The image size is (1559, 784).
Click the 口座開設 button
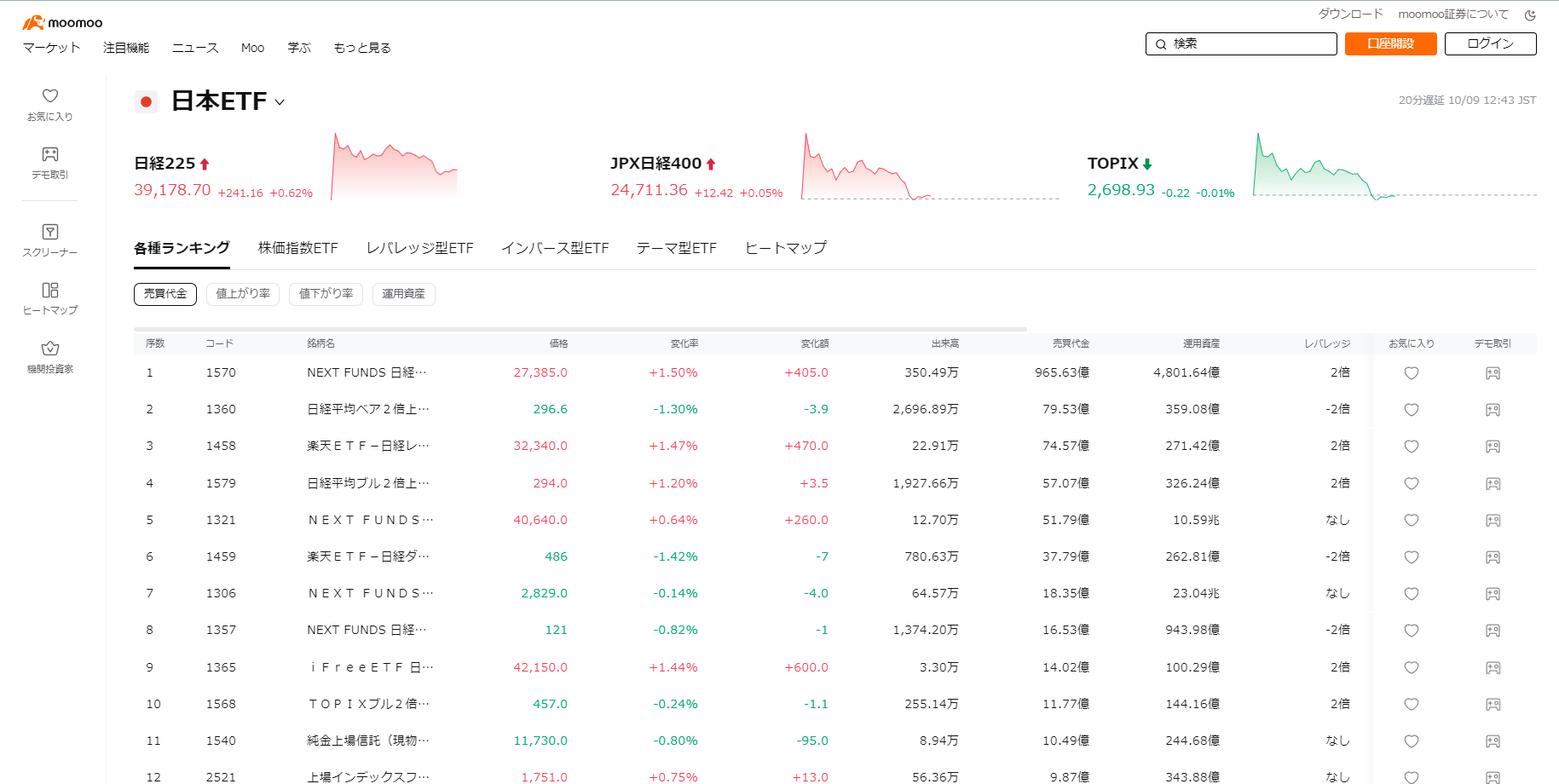click(1389, 43)
